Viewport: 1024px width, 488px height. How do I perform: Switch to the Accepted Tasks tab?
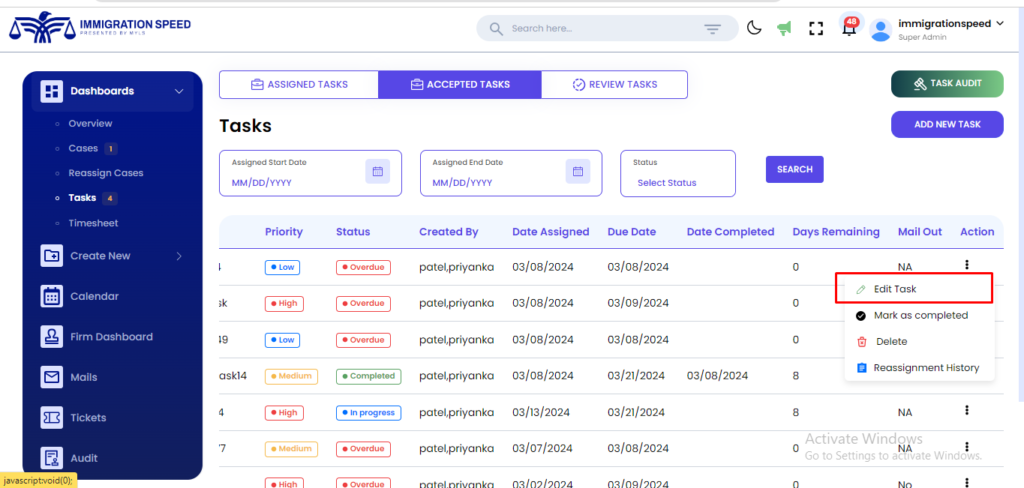[x=460, y=84]
